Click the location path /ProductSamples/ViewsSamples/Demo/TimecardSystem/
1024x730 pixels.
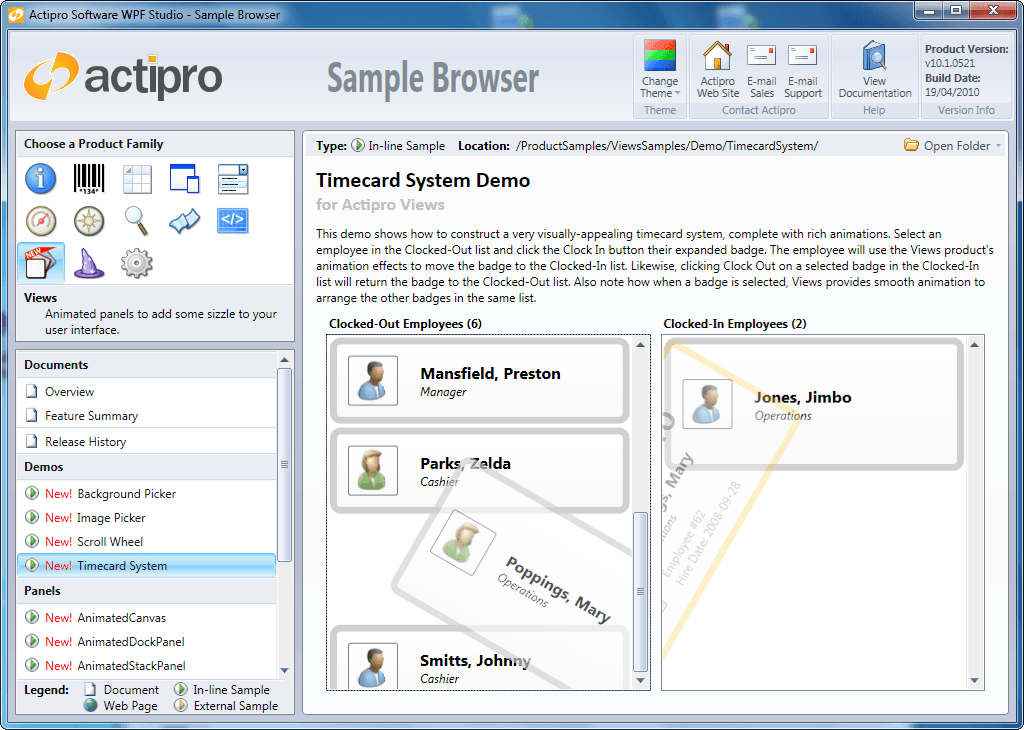click(667, 146)
